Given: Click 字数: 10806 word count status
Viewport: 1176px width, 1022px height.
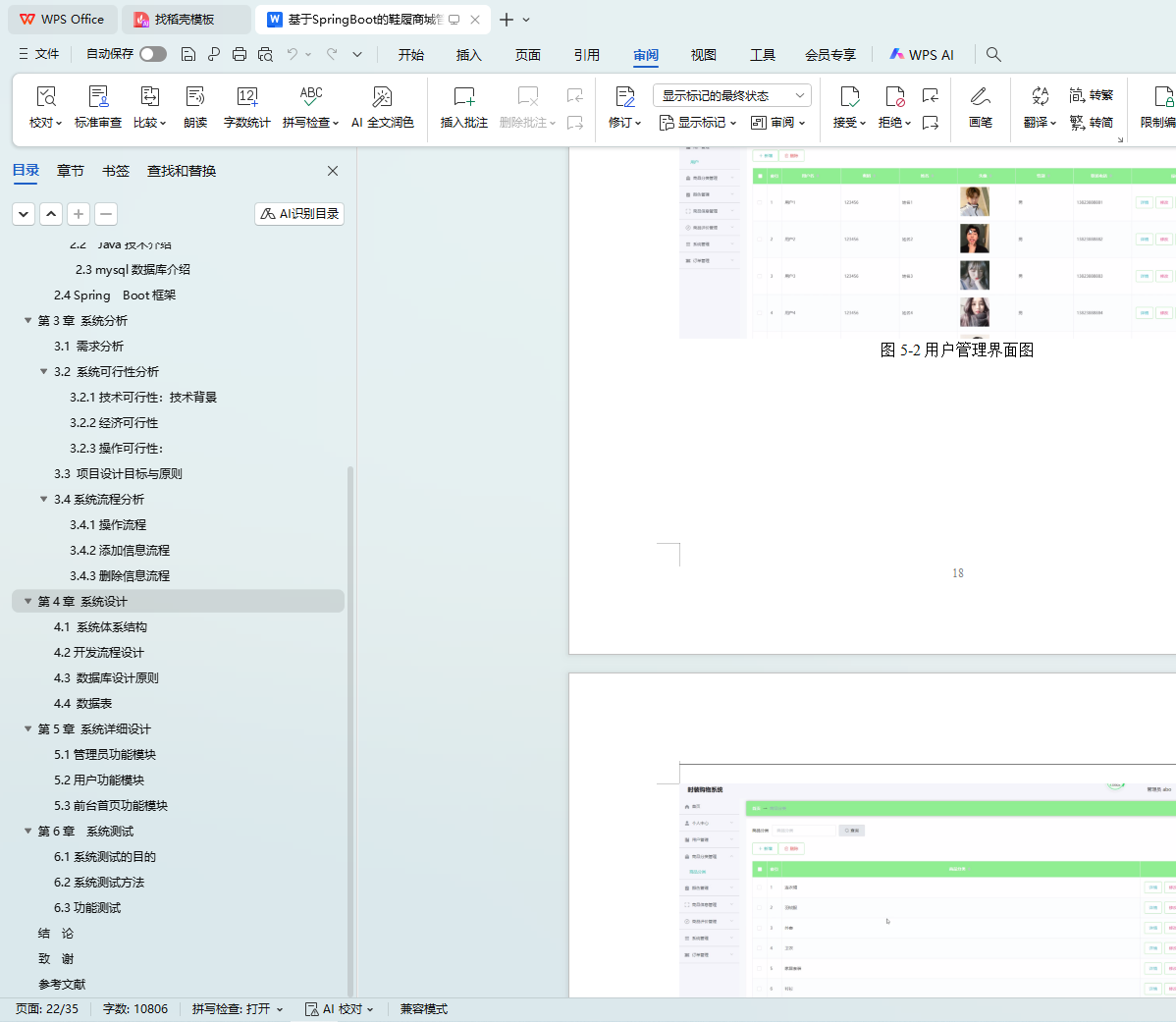Looking at the screenshot, I should 135,1009.
